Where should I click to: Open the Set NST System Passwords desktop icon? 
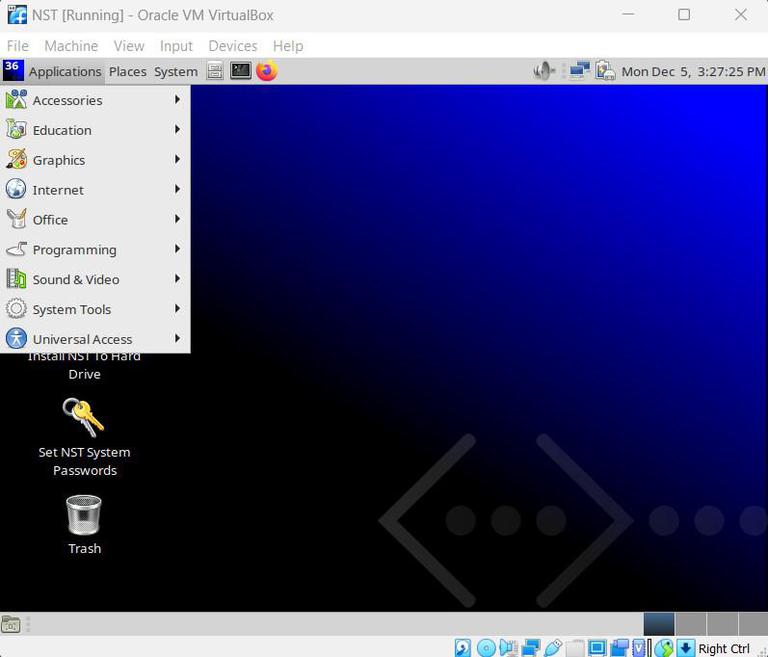point(84,437)
